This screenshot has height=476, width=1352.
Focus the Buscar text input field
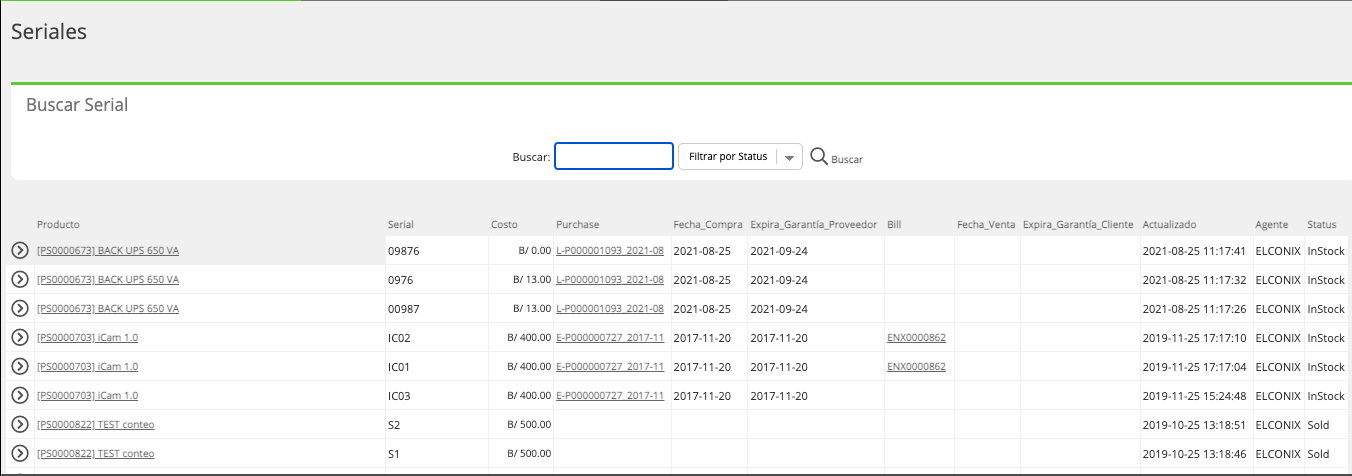click(x=614, y=156)
